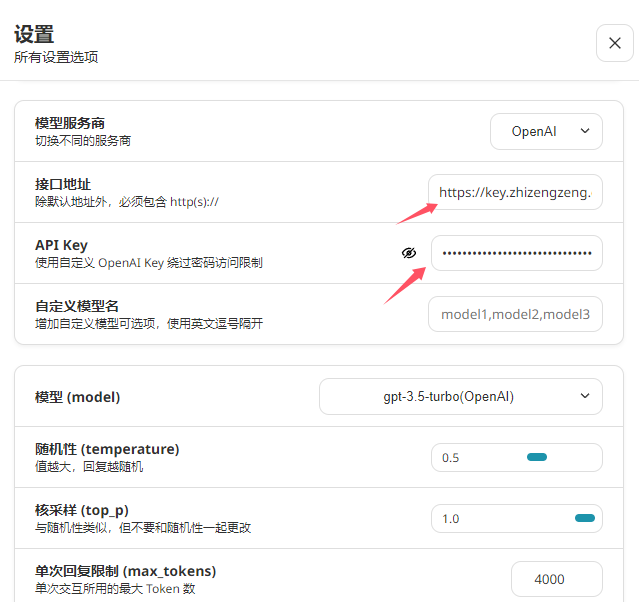Image resolution: width=639 pixels, height=602 pixels.
Task: Focus the max_tokens field showing 4000
Action: [x=556, y=579]
